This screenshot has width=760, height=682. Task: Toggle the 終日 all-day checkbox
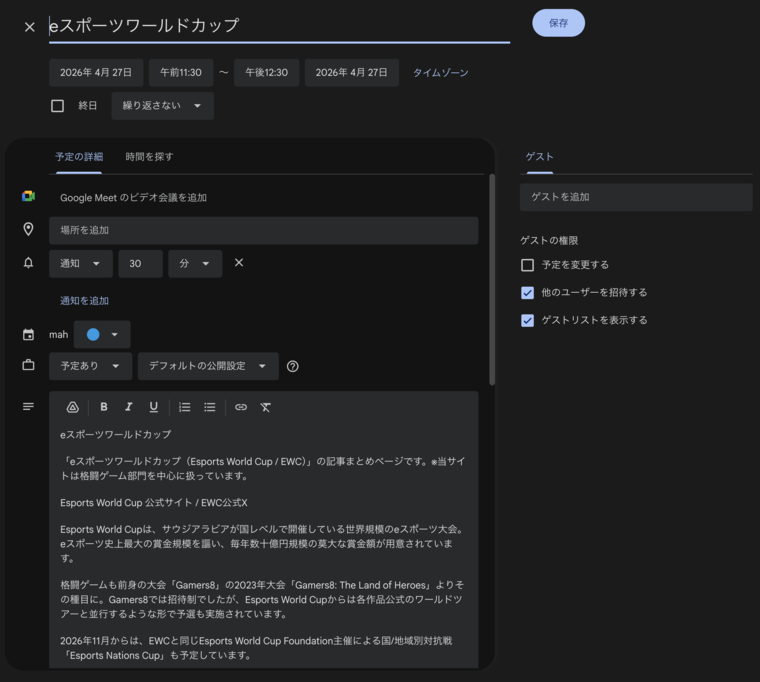58,106
